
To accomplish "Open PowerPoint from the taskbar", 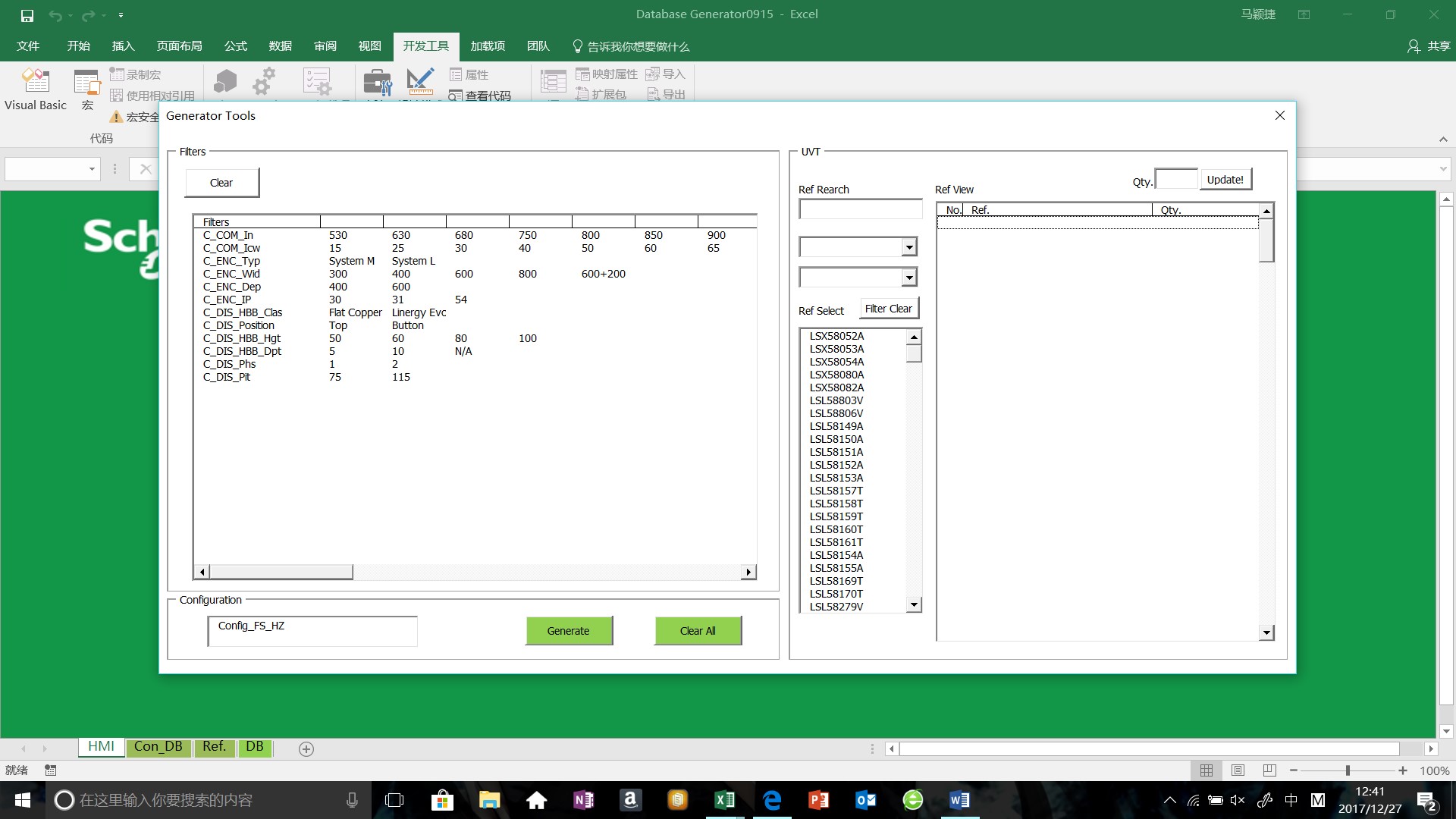I will (818, 800).
